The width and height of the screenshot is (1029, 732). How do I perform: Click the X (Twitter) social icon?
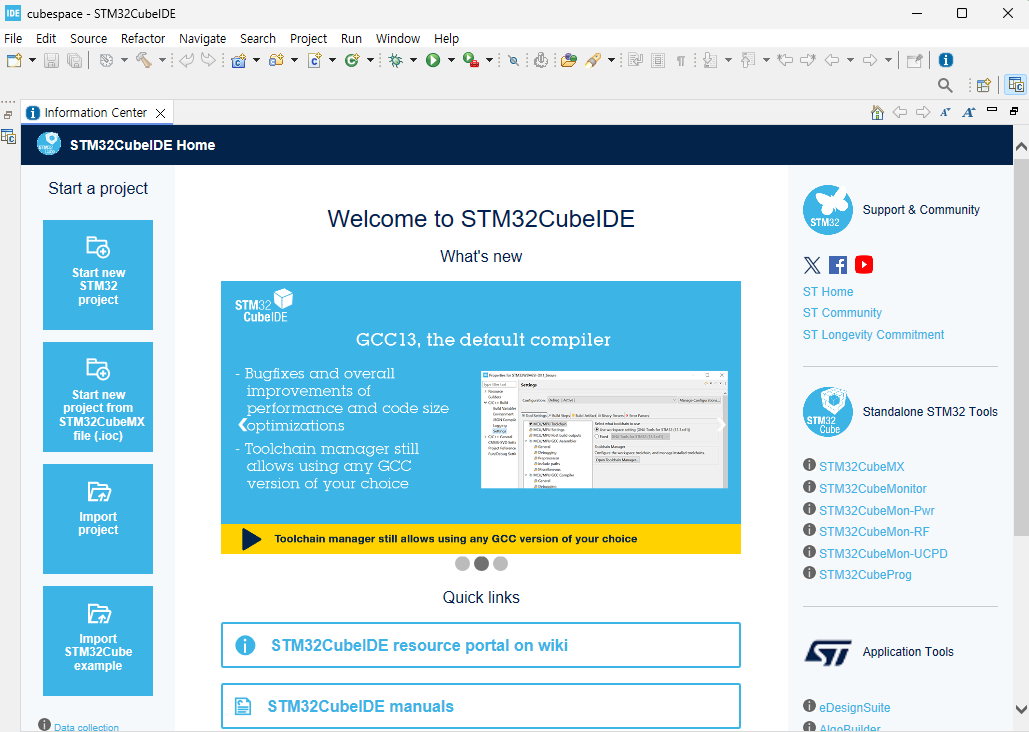click(812, 265)
